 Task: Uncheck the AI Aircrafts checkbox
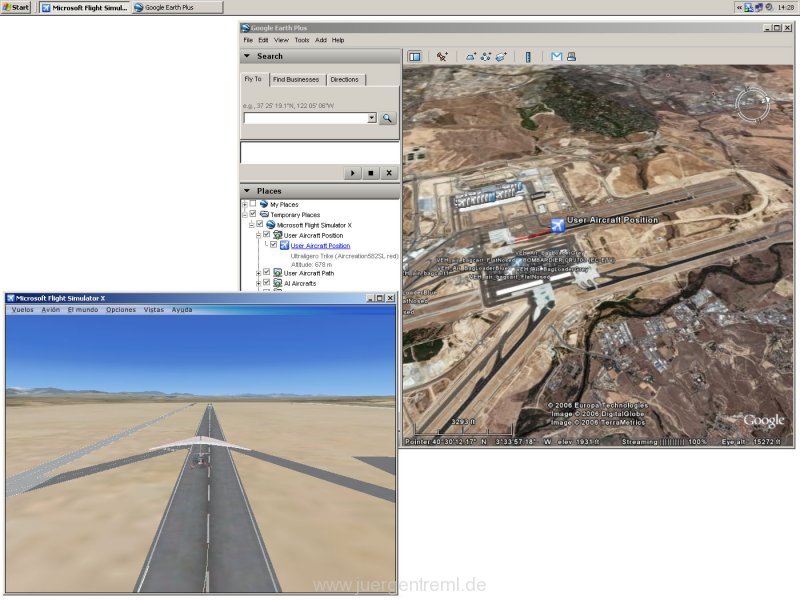click(x=266, y=282)
